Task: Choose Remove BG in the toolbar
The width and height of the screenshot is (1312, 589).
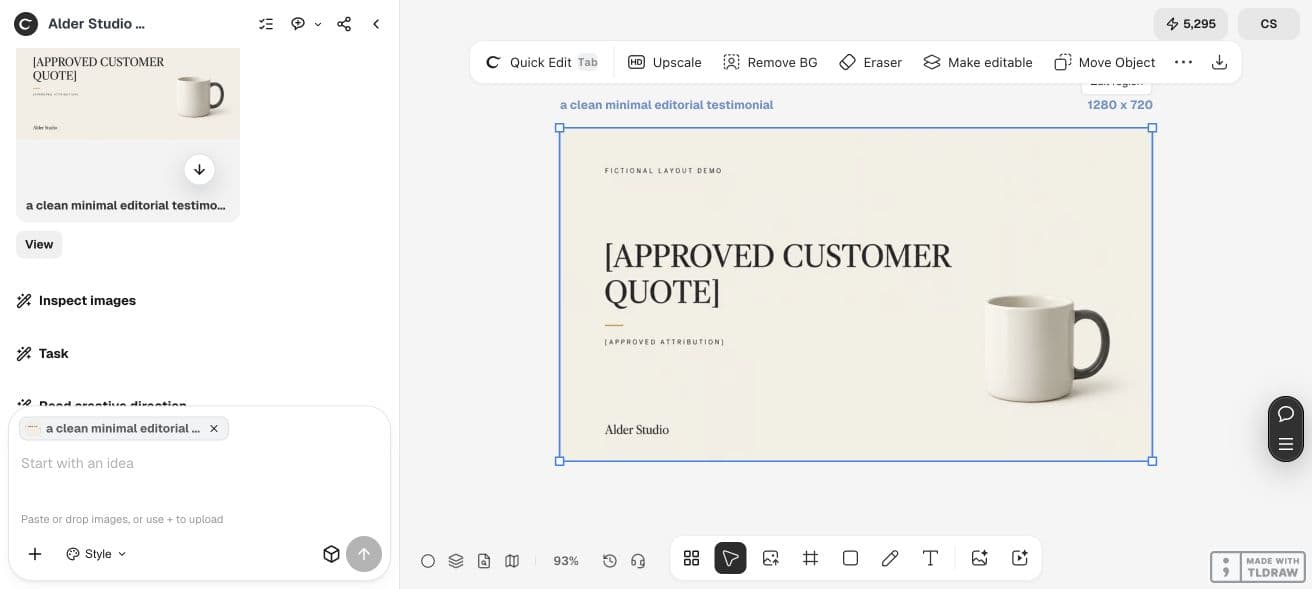Action: coord(770,62)
